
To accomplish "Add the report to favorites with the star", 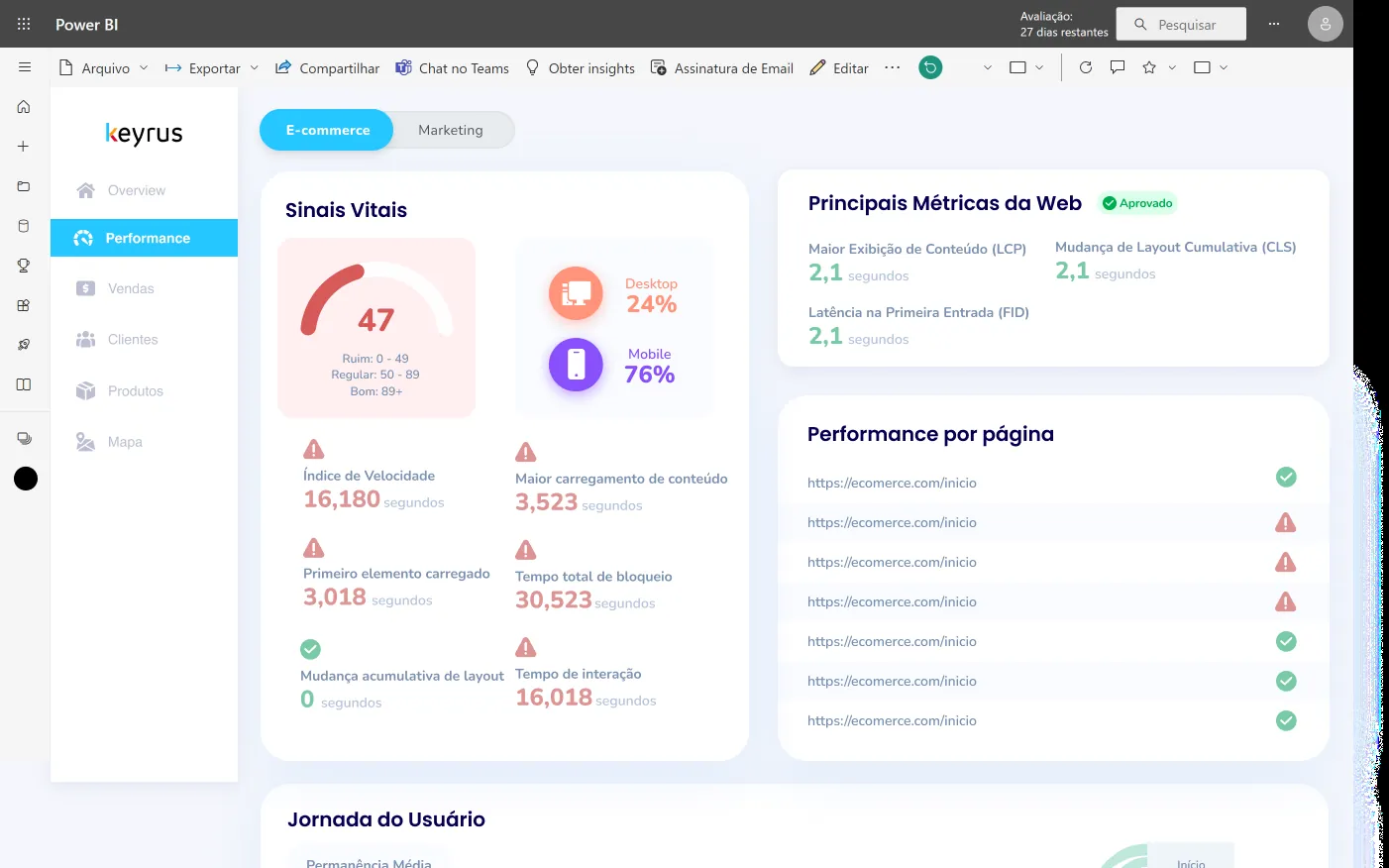I will [1149, 67].
